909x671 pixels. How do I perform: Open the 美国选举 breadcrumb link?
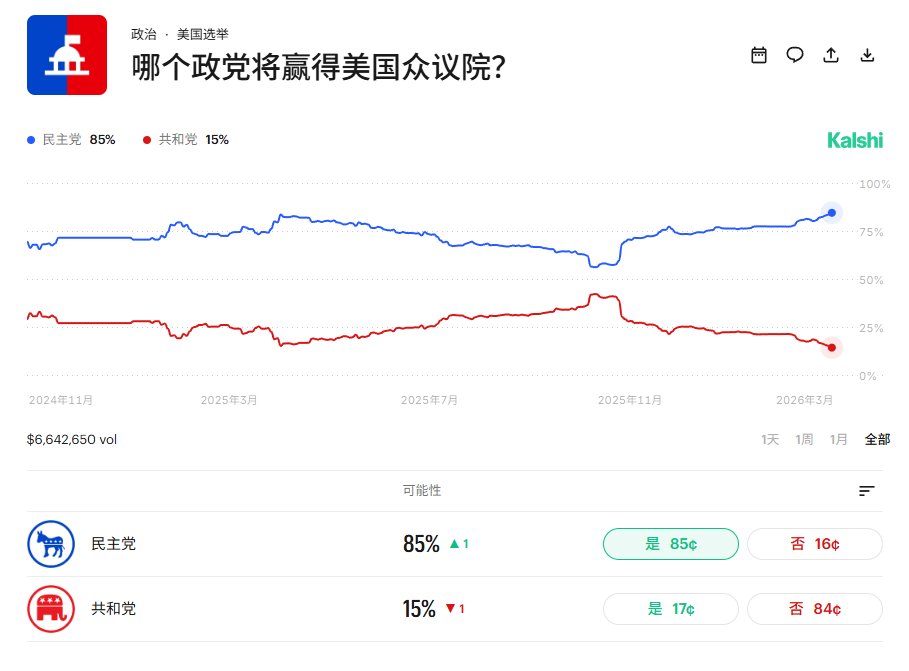click(x=202, y=34)
